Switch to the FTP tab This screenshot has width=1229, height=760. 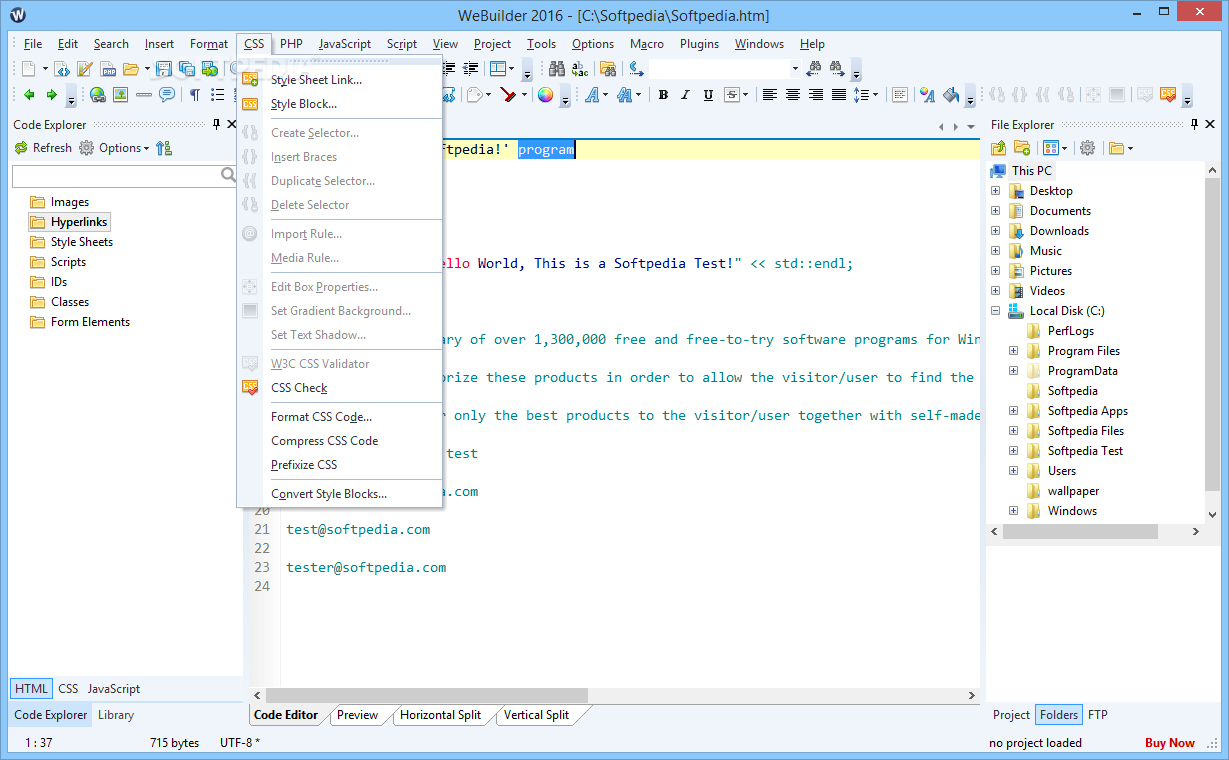tap(1097, 715)
